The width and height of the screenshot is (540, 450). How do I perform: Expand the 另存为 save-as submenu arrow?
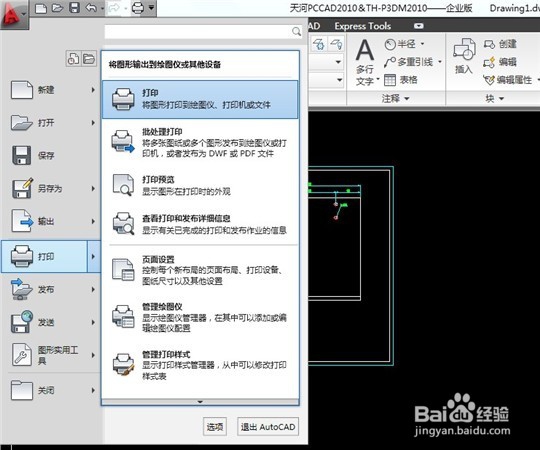pyautogui.click(x=93, y=188)
